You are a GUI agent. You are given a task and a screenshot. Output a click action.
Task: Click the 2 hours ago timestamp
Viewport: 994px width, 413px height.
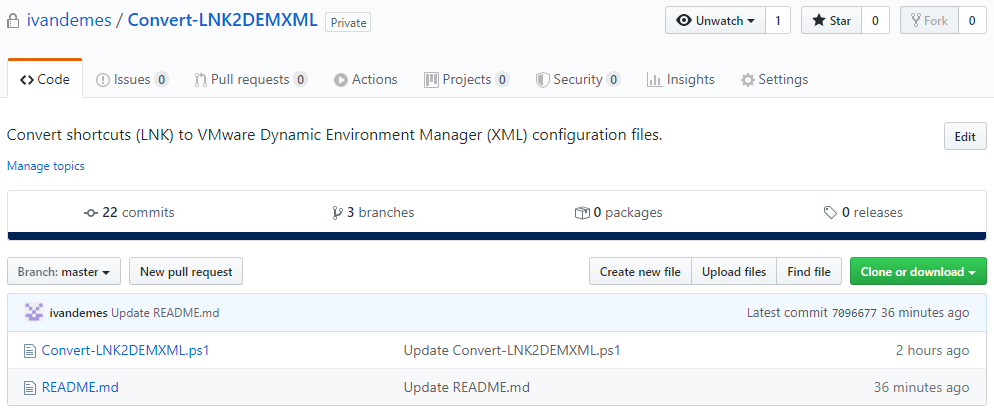point(932,350)
